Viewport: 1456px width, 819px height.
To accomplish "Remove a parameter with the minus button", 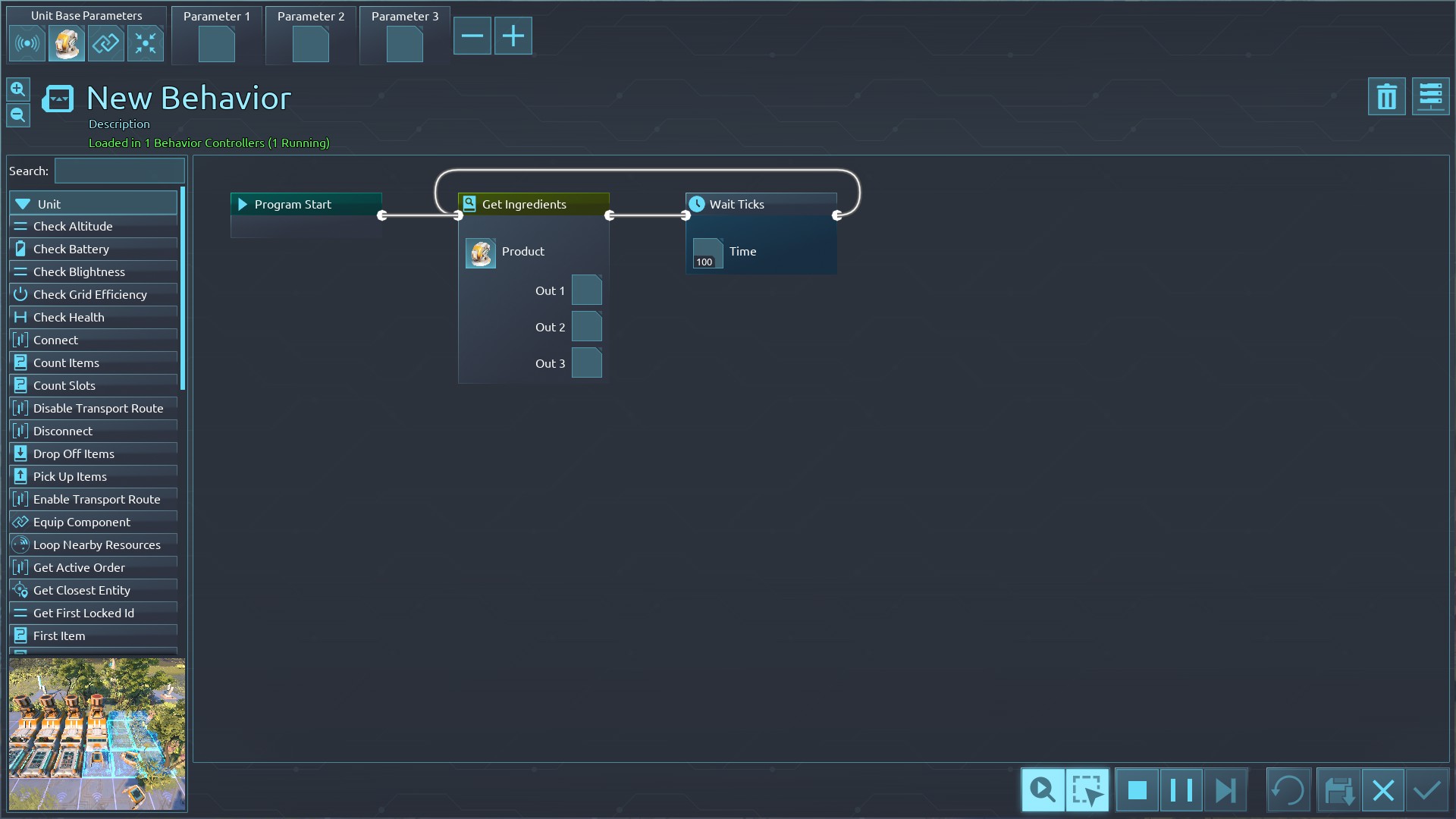I will pos(472,36).
